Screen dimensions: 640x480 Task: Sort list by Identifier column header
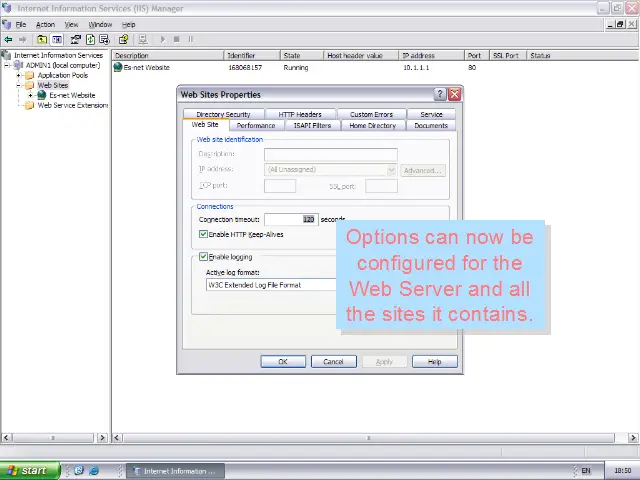pyautogui.click(x=252, y=56)
